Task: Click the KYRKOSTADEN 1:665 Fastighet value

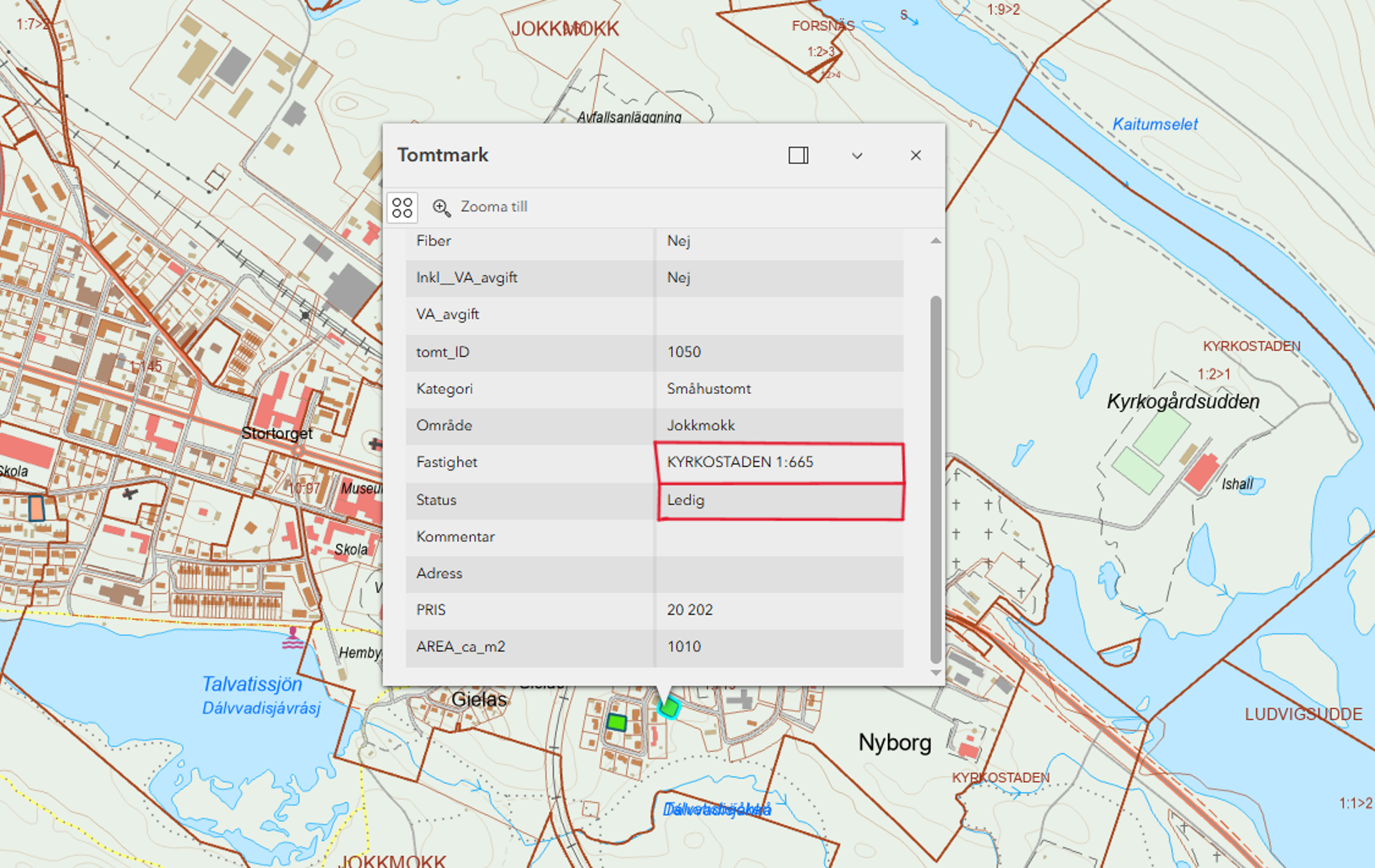Action: (740, 463)
